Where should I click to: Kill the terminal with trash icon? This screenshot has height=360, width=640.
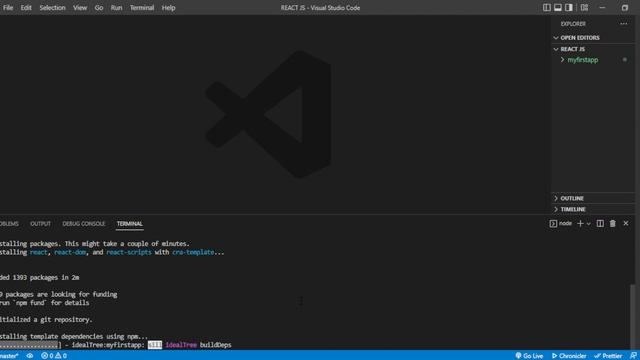click(x=613, y=223)
